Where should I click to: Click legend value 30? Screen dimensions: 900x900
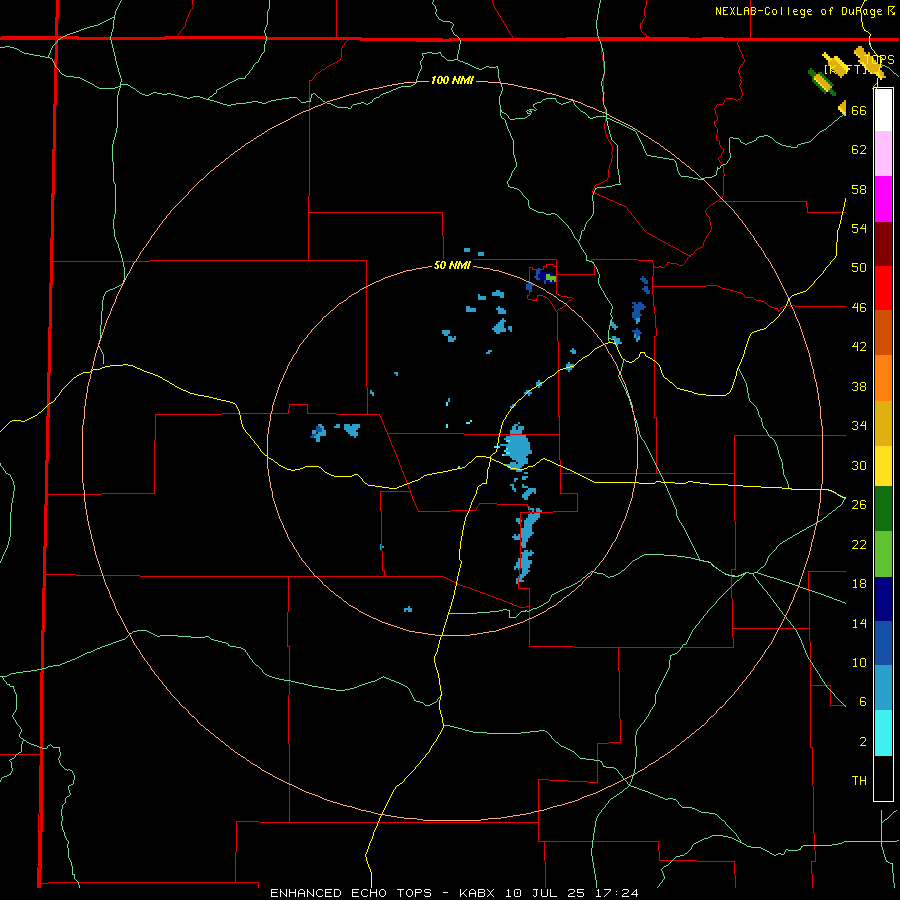coord(859,465)
